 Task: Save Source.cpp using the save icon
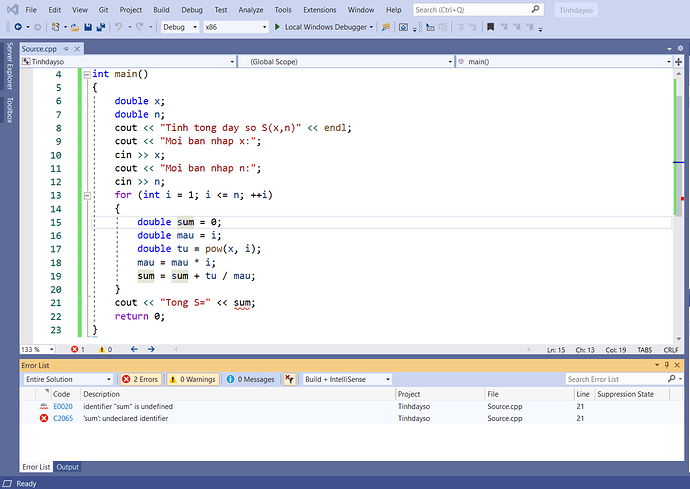point(88,27)
